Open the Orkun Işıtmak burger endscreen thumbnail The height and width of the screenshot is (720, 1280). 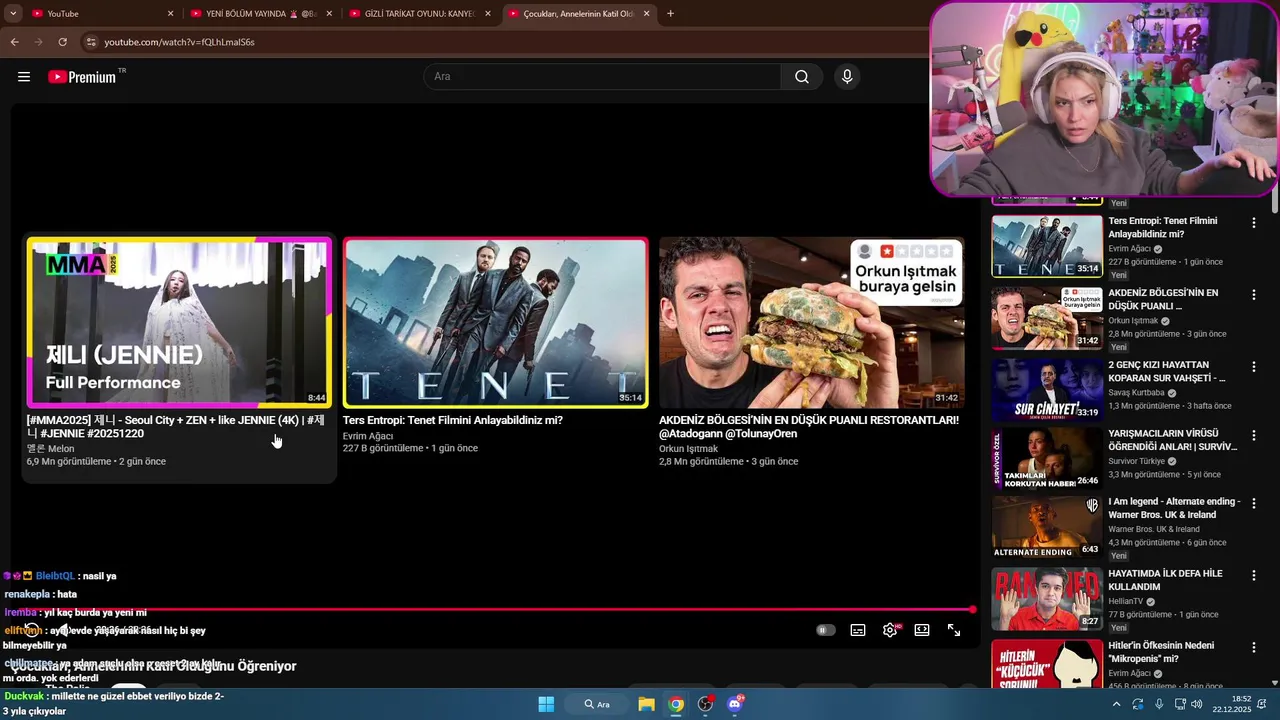pos(811,322)
